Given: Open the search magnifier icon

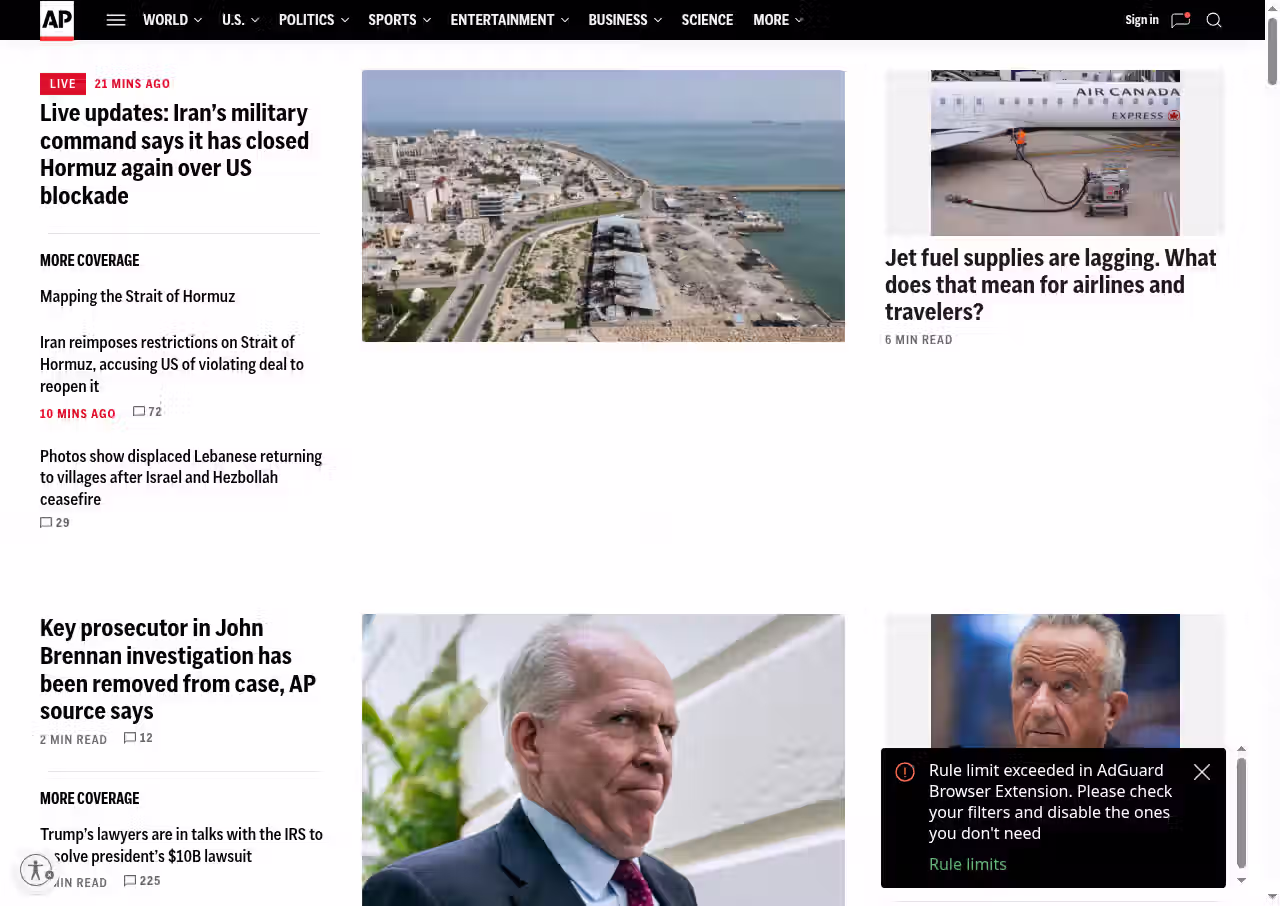Looking at the screenshot, I should tap(1214, 20).
